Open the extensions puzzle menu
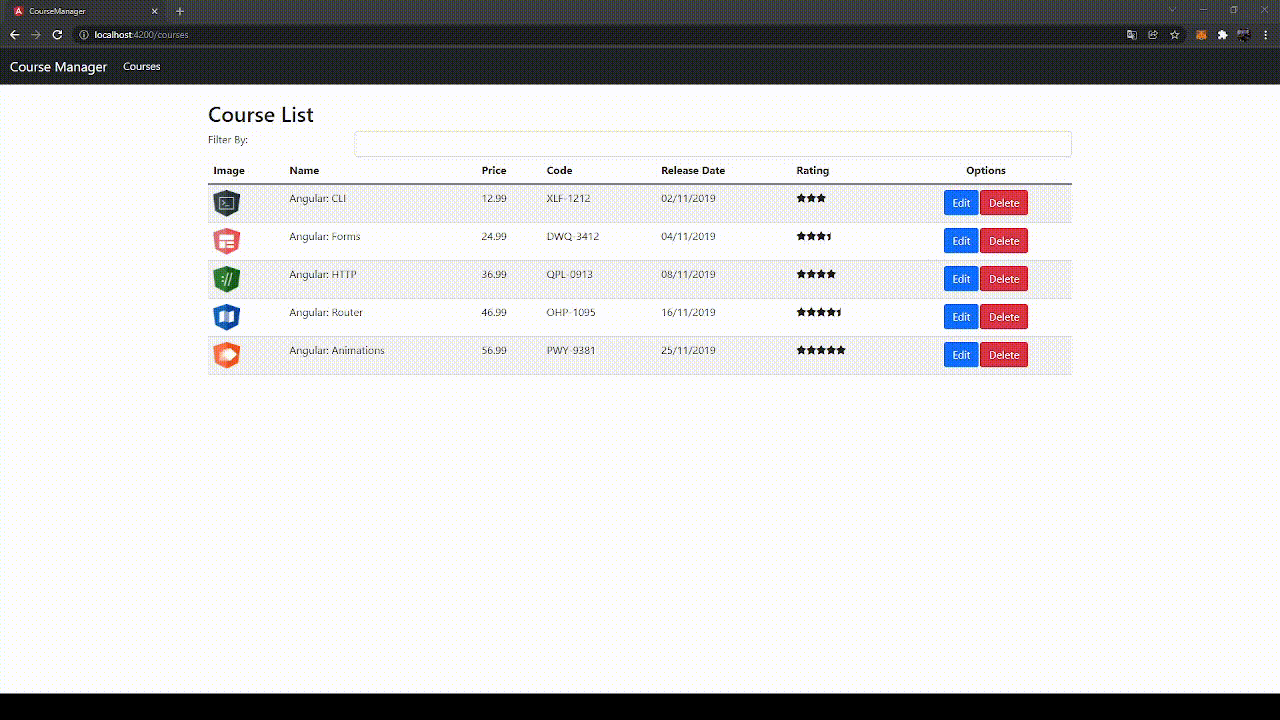The height and width of the screenshot is (720, 1280). [1222, 35]
